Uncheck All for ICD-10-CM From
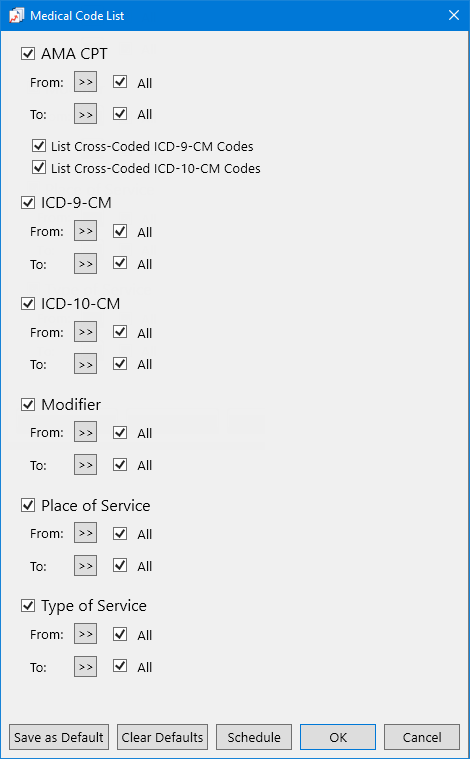470x759 pixels. click(x=120, y=332)
